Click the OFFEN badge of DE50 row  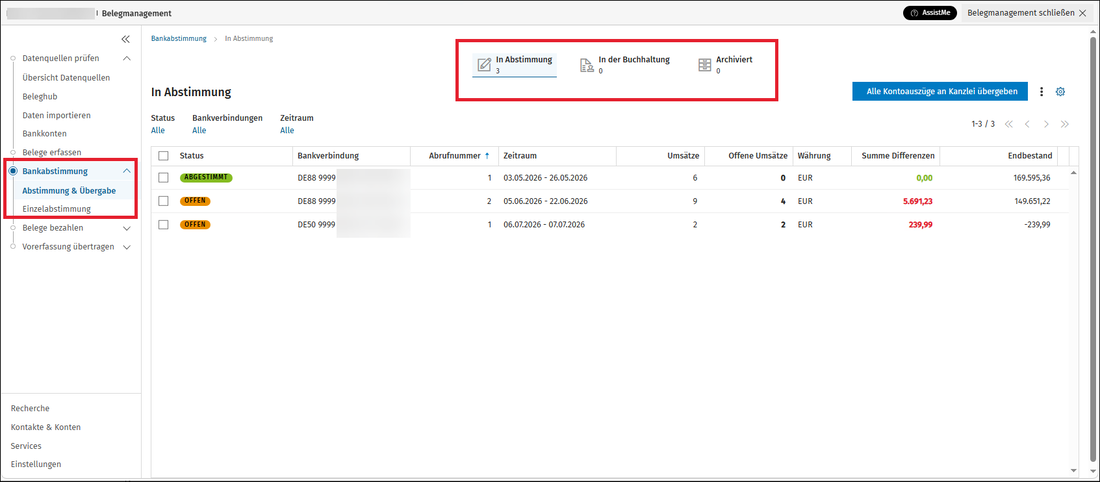coord(195,225)
